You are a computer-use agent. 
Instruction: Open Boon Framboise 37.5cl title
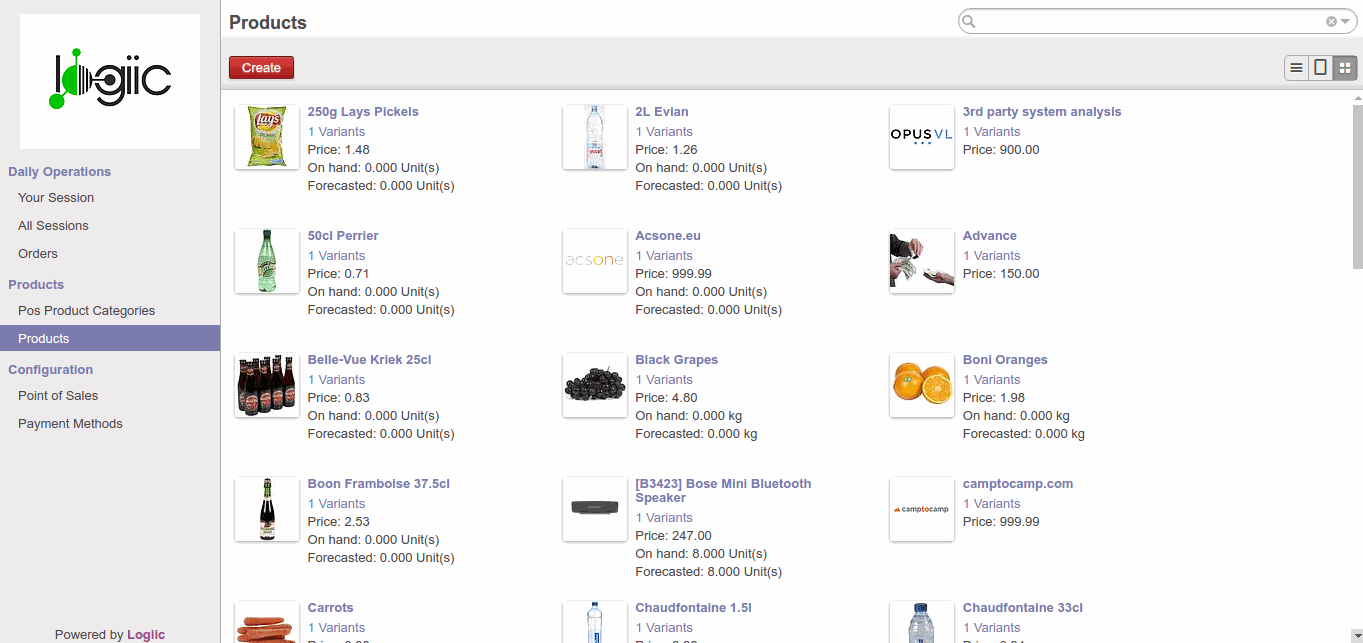pyautogui.click(x=379, y=484)
